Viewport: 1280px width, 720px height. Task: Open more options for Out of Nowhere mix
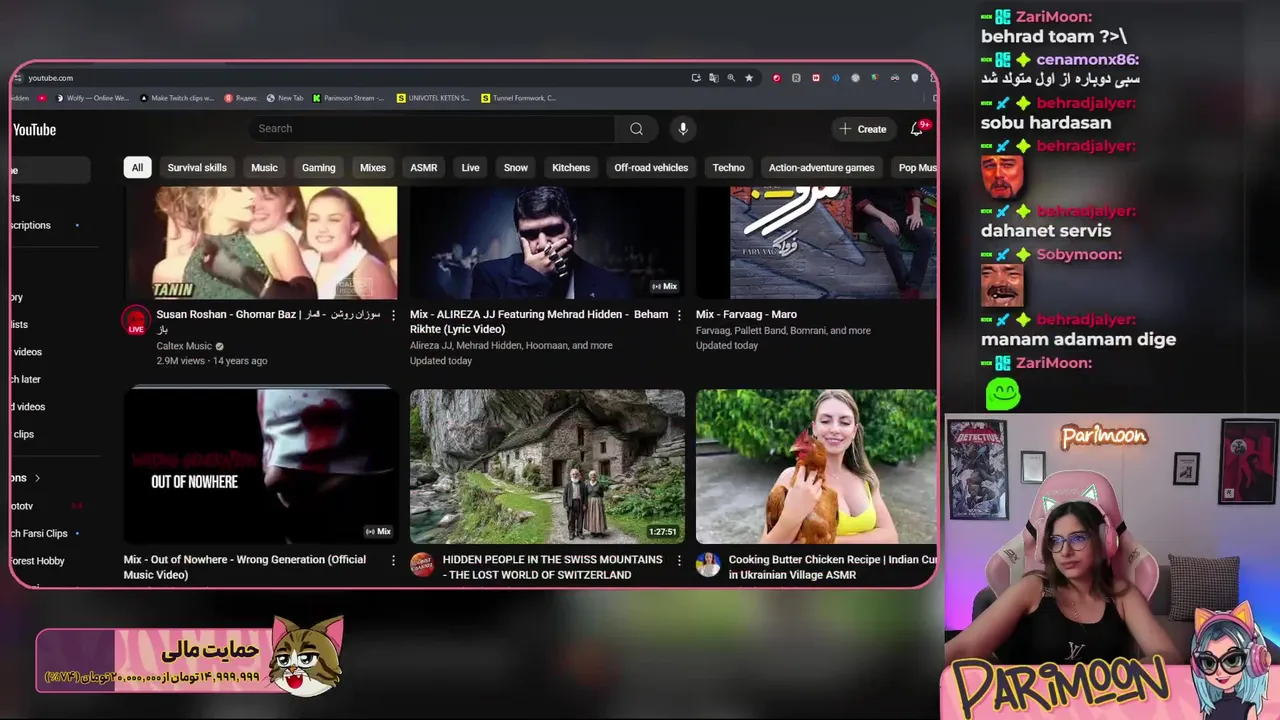click(393, 561)
